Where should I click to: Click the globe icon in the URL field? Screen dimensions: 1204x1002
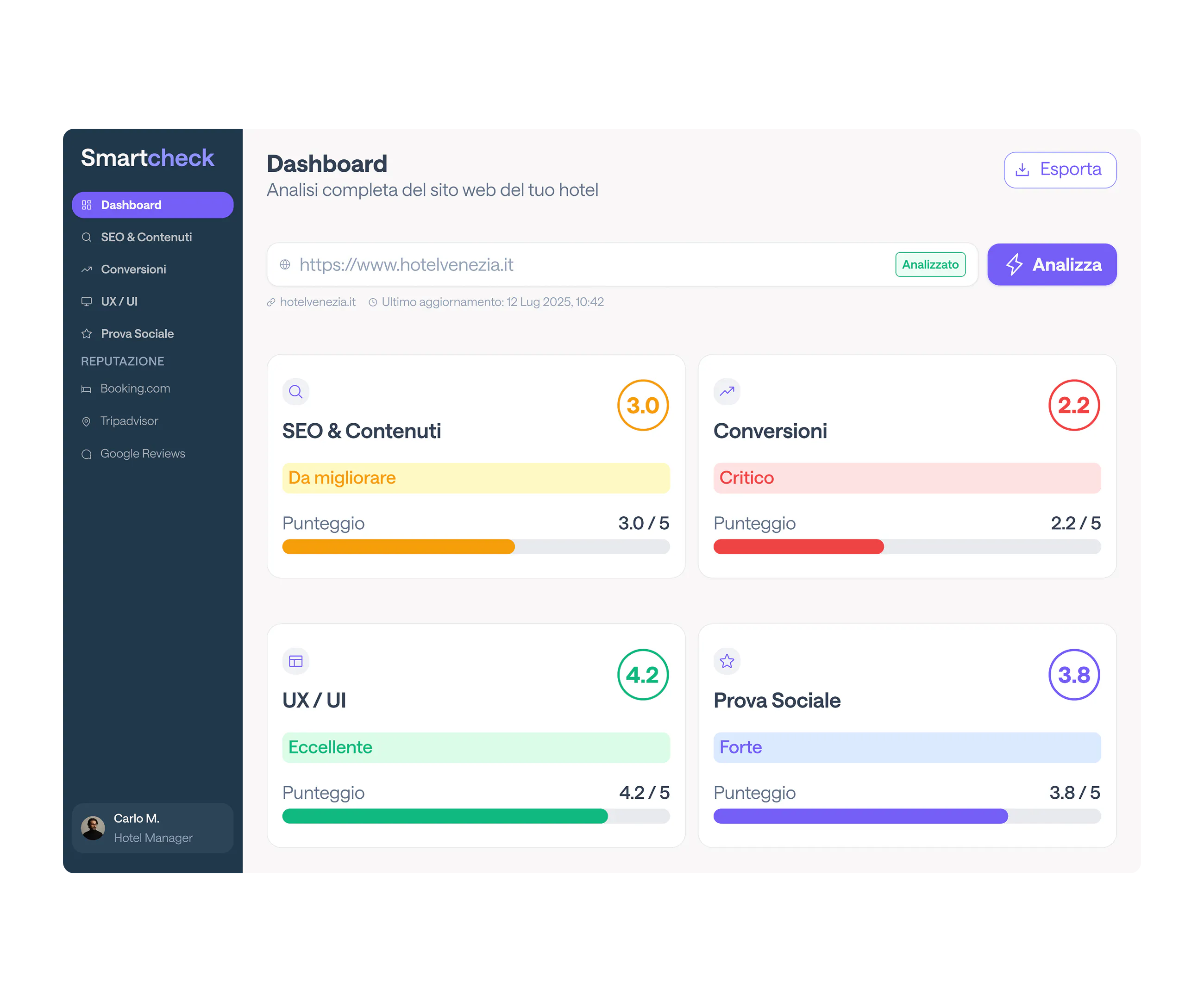(285, 264)
